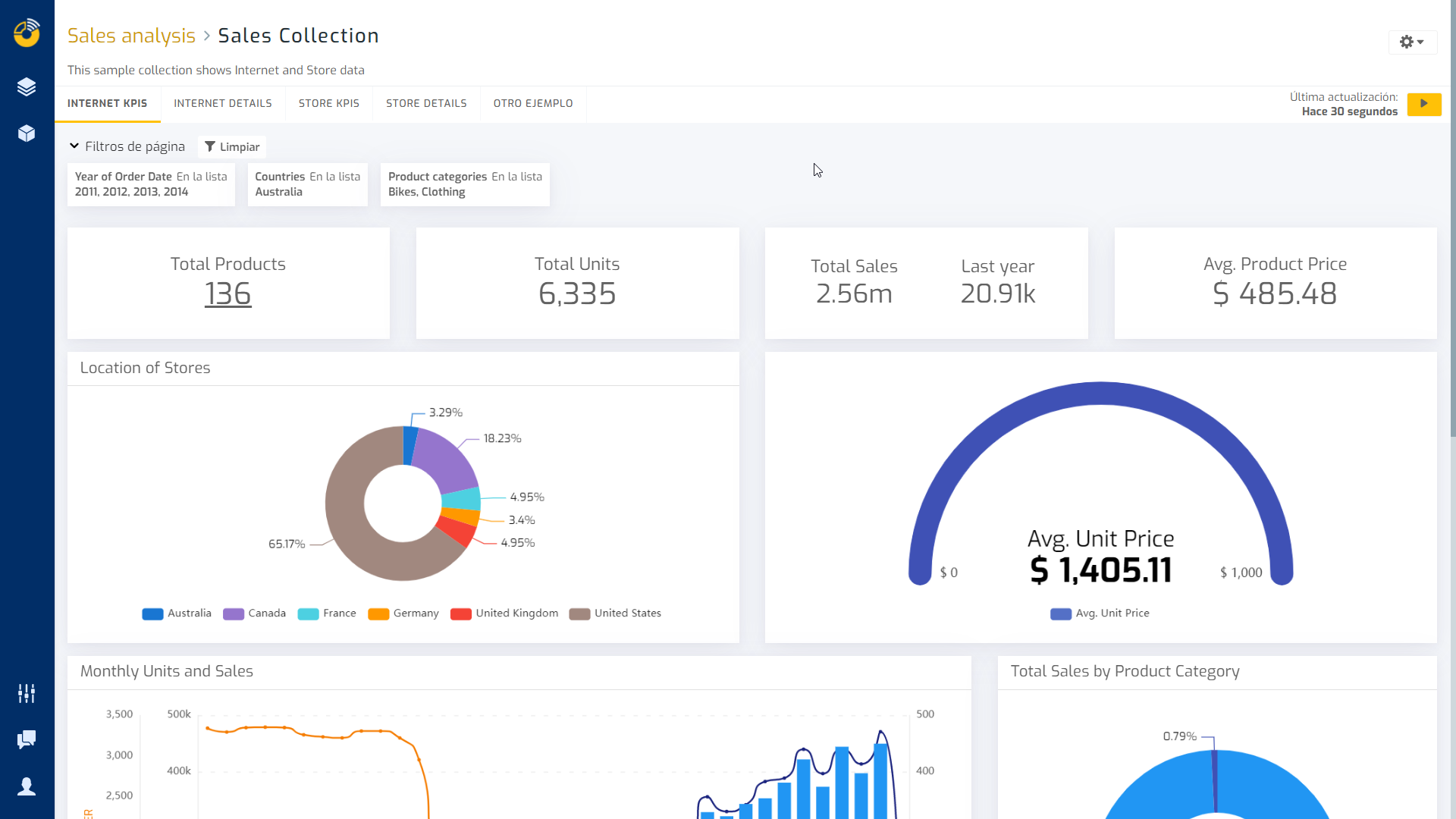The height and width of the screenshot is (819, 1456).
Task: Click the red United Kingdom pie slice
Action: click(457, 531)
